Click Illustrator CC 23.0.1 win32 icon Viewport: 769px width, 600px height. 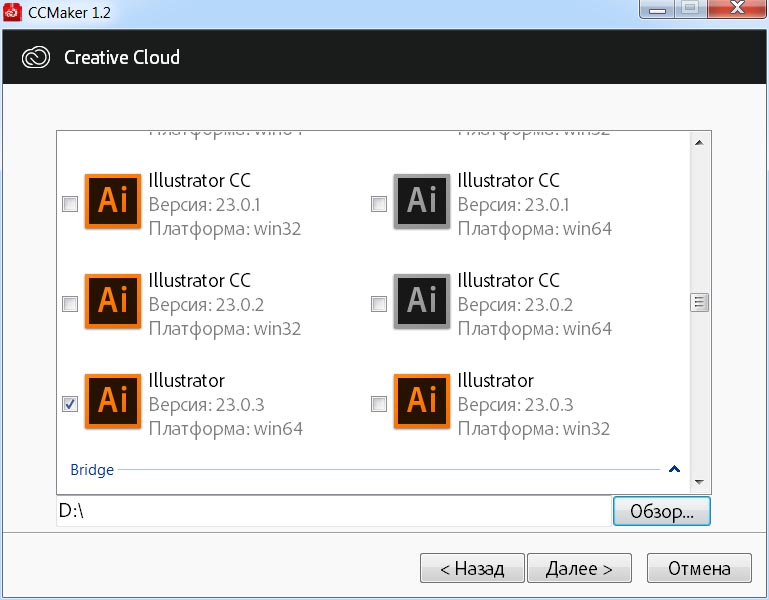tap(113, 203)
